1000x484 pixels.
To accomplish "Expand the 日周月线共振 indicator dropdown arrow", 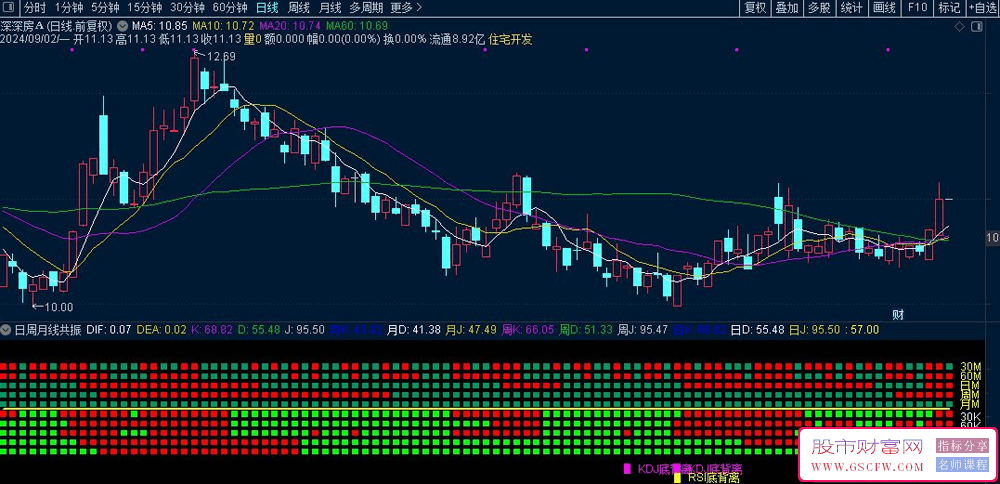I will [x=6, y=330].
